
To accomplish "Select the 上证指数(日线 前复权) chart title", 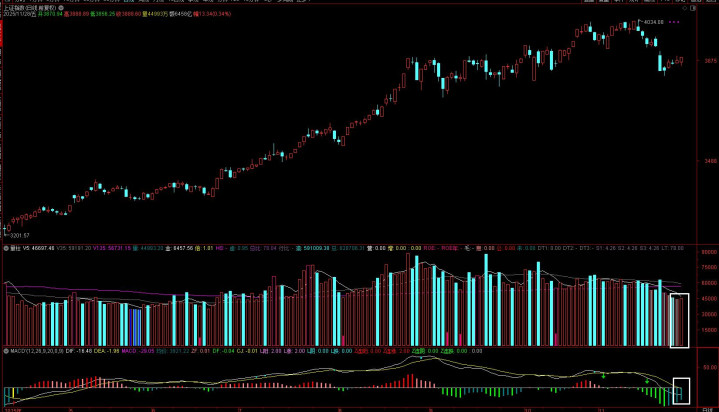I will tap(30, 8).
